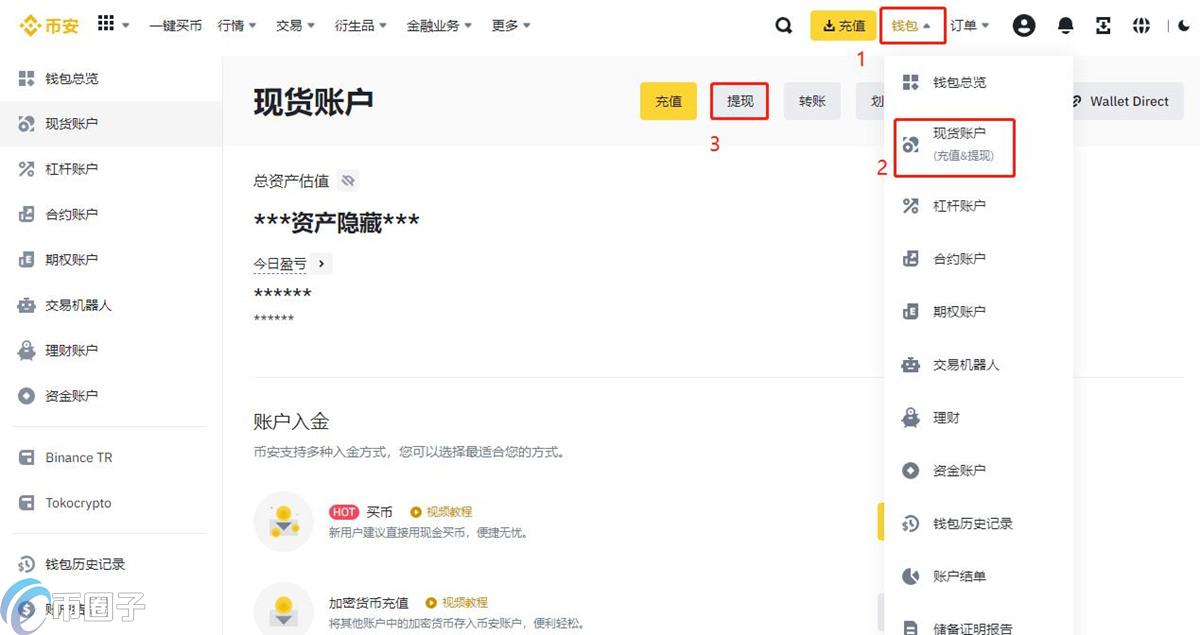Viewport: 1200px width, 635px height.
Task: Click the desktop app download icon
Action: coord(1102,25)
